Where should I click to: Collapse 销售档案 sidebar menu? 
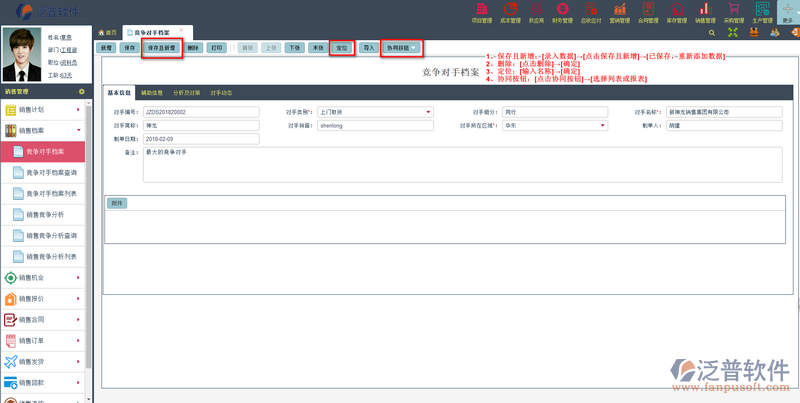(42, 131)
